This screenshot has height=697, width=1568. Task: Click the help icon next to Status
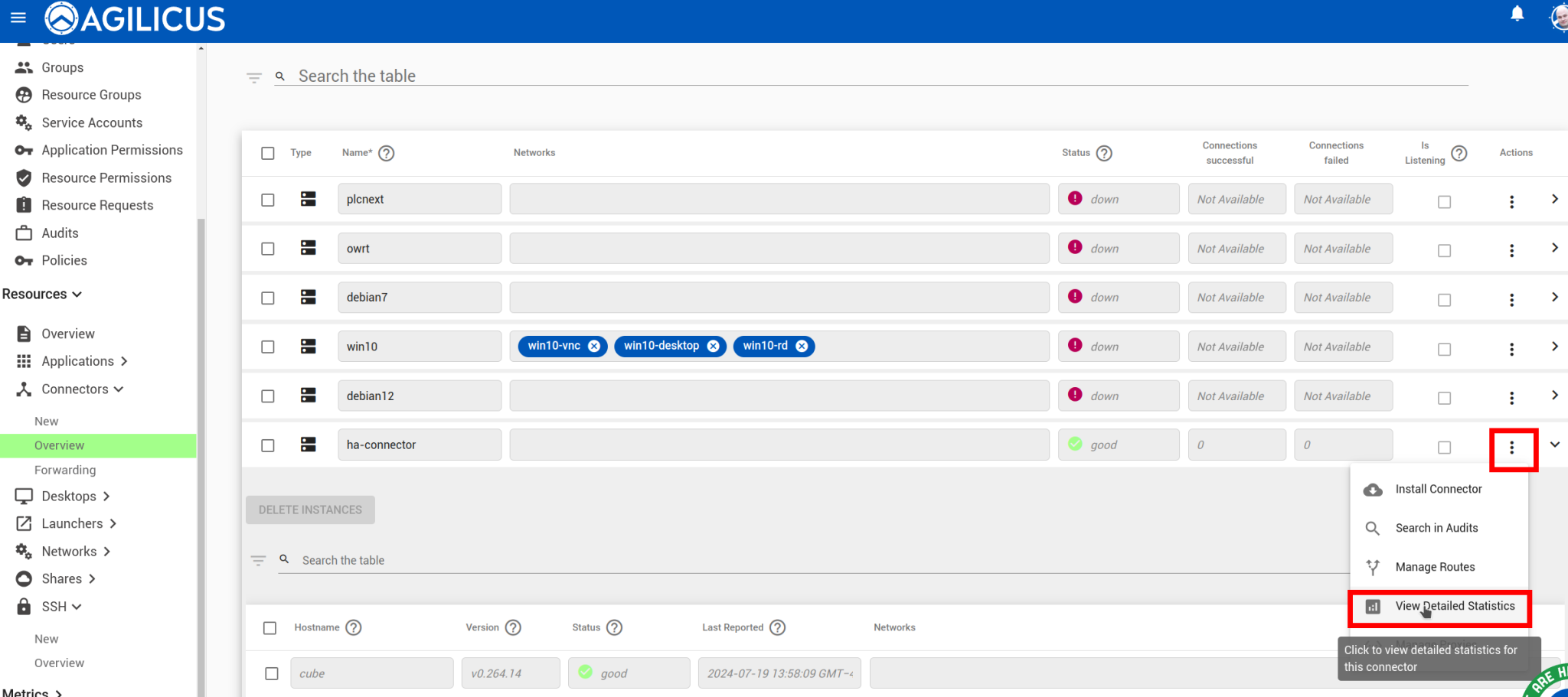[1103, 153]
